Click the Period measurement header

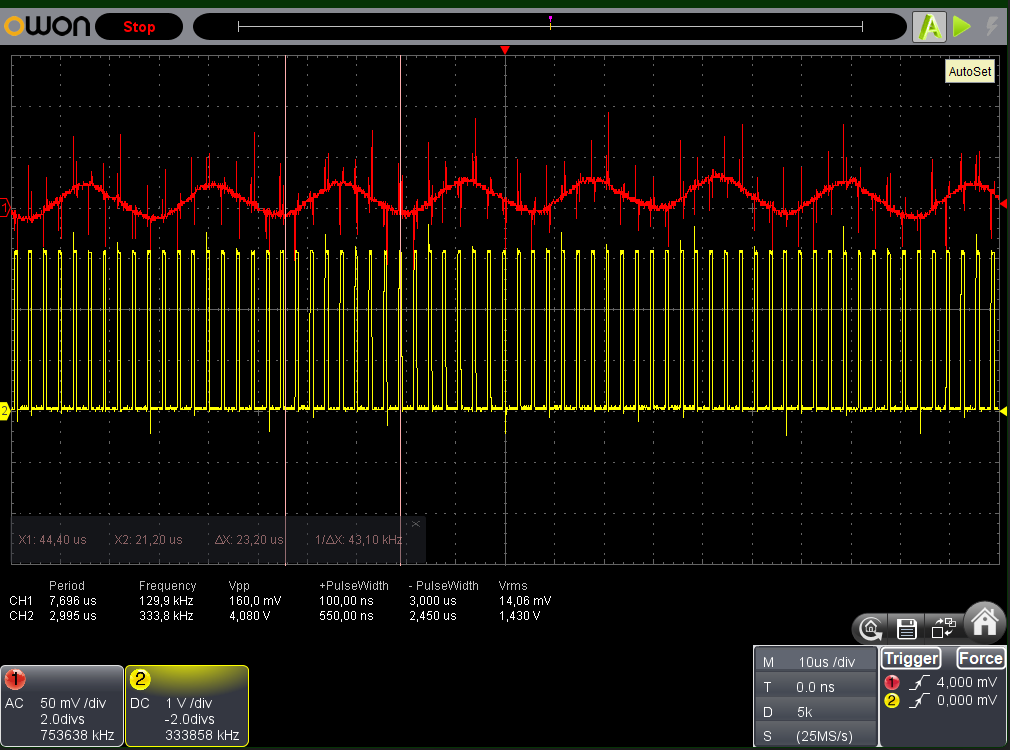pos(67,586)
